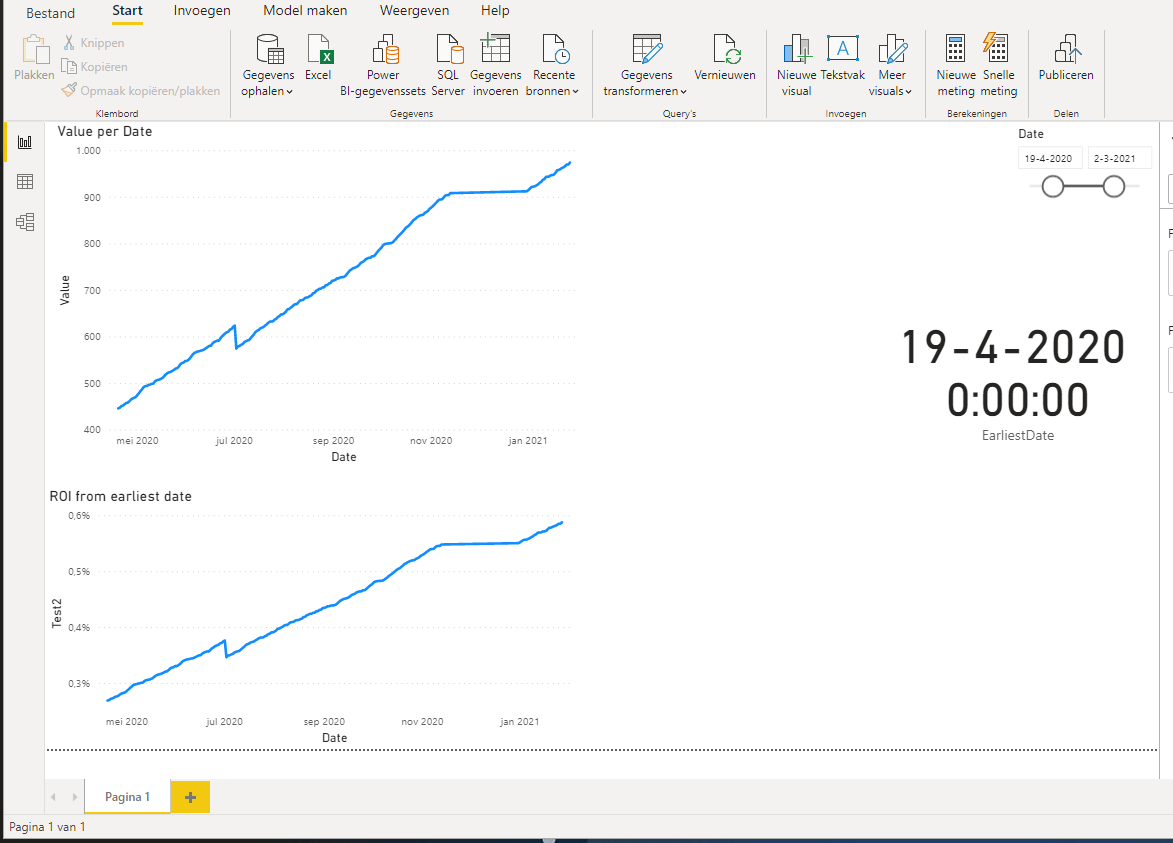Click 'Pagina 1 van 1' status text
This screenshot has width=1173, height=843.
(x=47, y=827)
